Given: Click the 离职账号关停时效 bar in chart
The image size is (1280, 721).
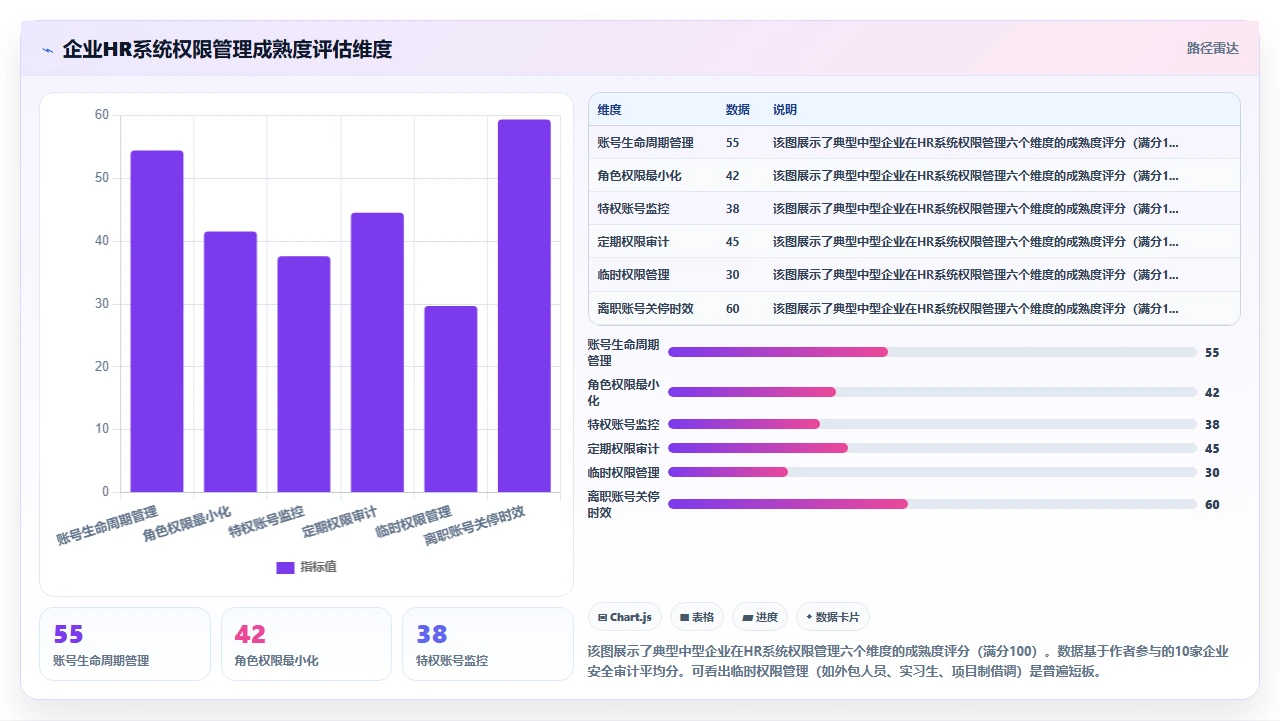Looking at the screenshot, I should 524,306.
